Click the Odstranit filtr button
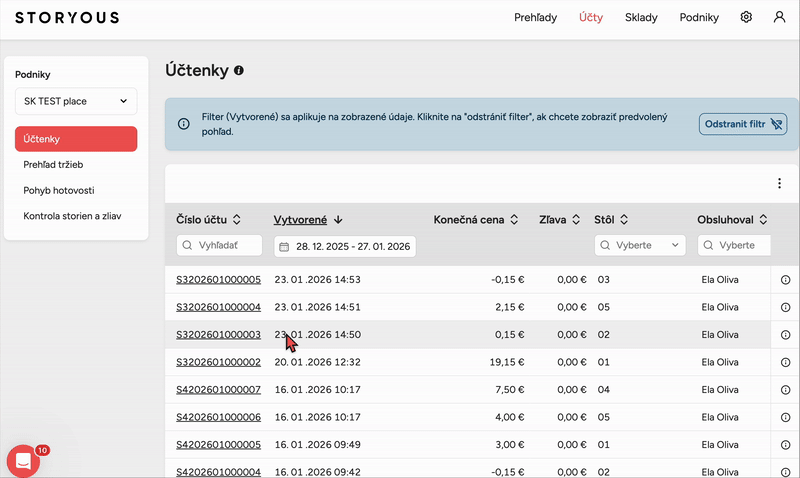 pos(742,124)
